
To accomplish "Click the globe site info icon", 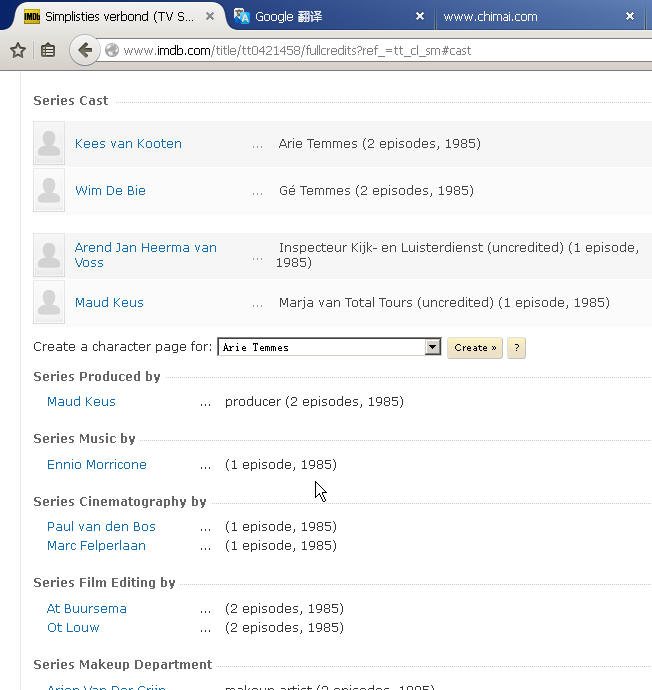I will coord(112,51).
